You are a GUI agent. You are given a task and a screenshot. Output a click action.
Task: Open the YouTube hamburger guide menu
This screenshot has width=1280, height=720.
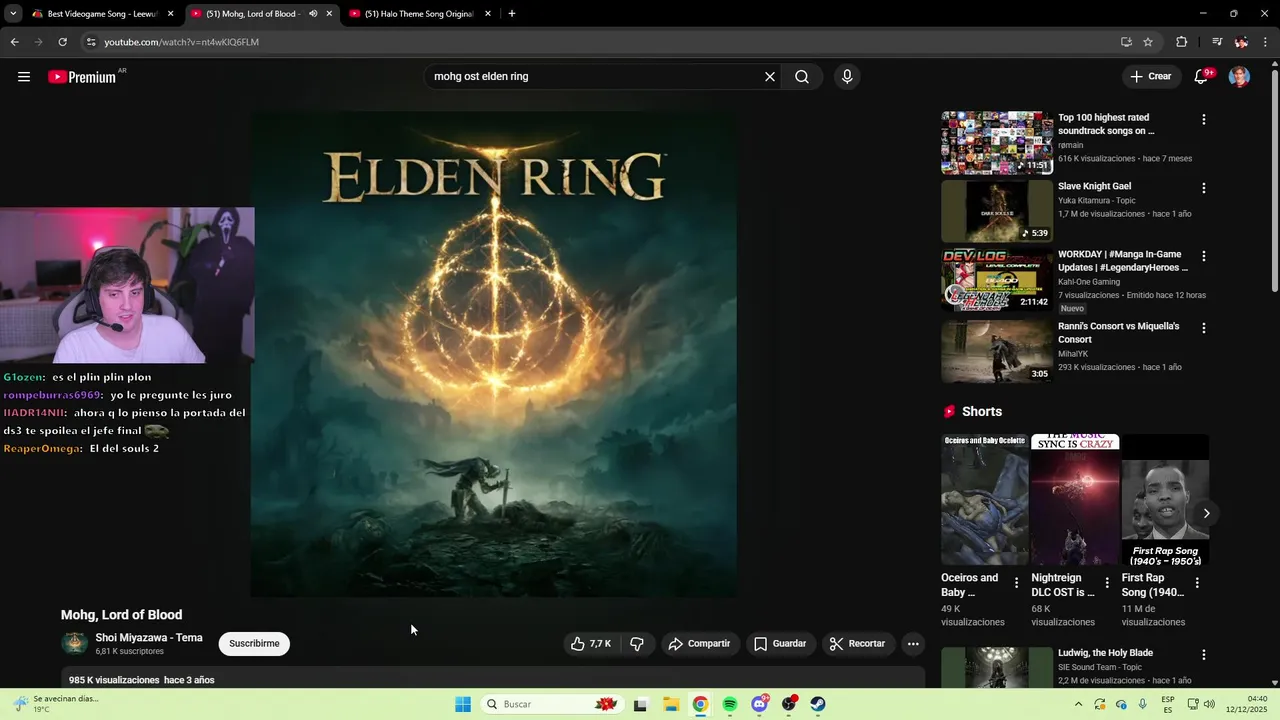point(24,77)
